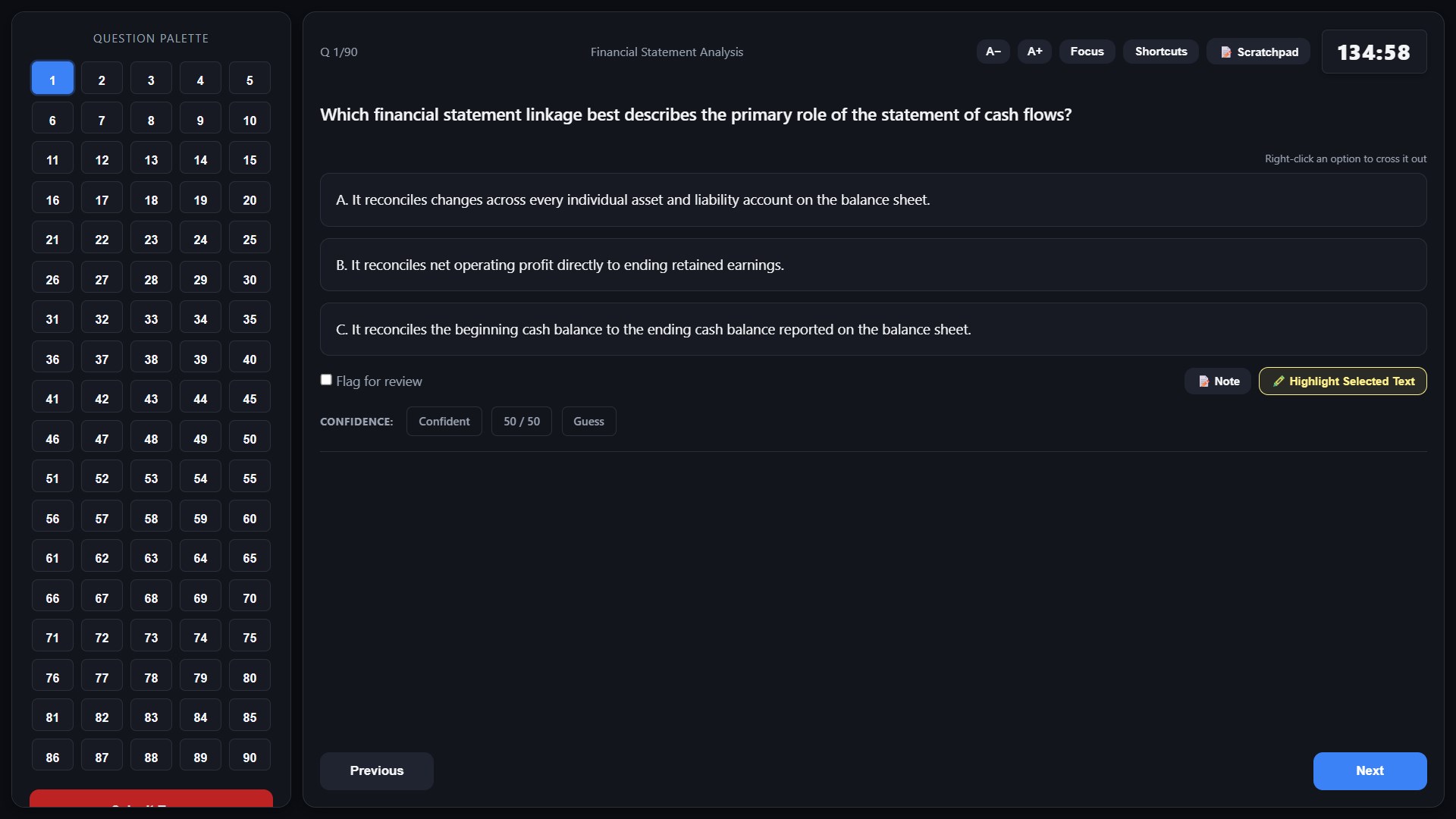The width and height of the screenshot is (1456, 819).
Task: Increase font size with A+ button
Action: 1034,52
